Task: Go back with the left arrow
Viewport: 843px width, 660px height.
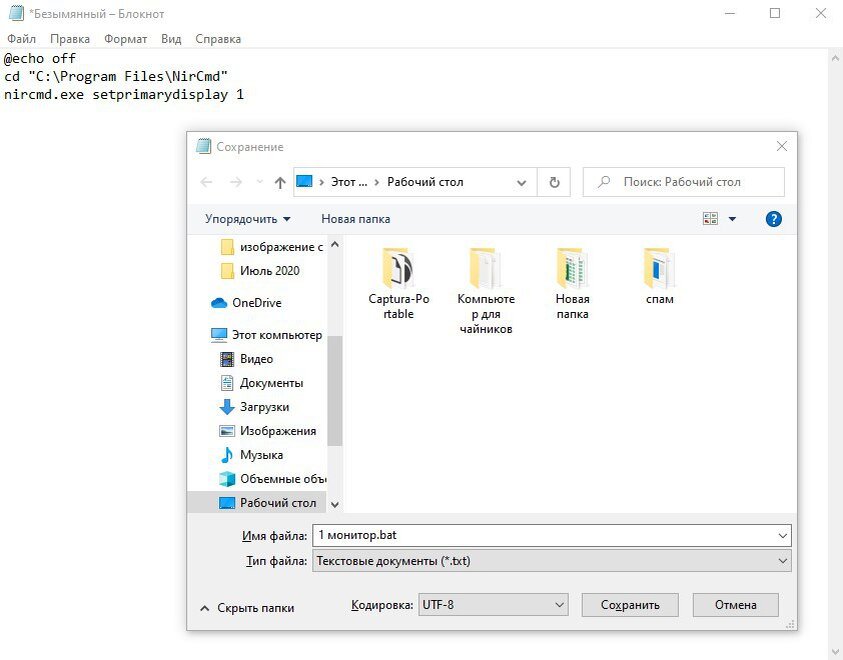Action: [206, 182]
